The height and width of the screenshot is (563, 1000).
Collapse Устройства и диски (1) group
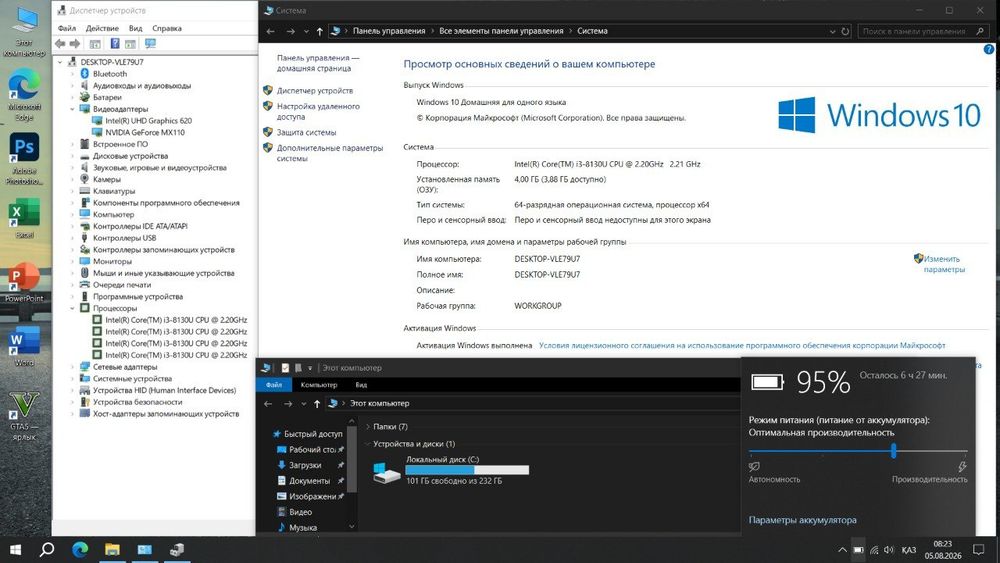point(368,444)
